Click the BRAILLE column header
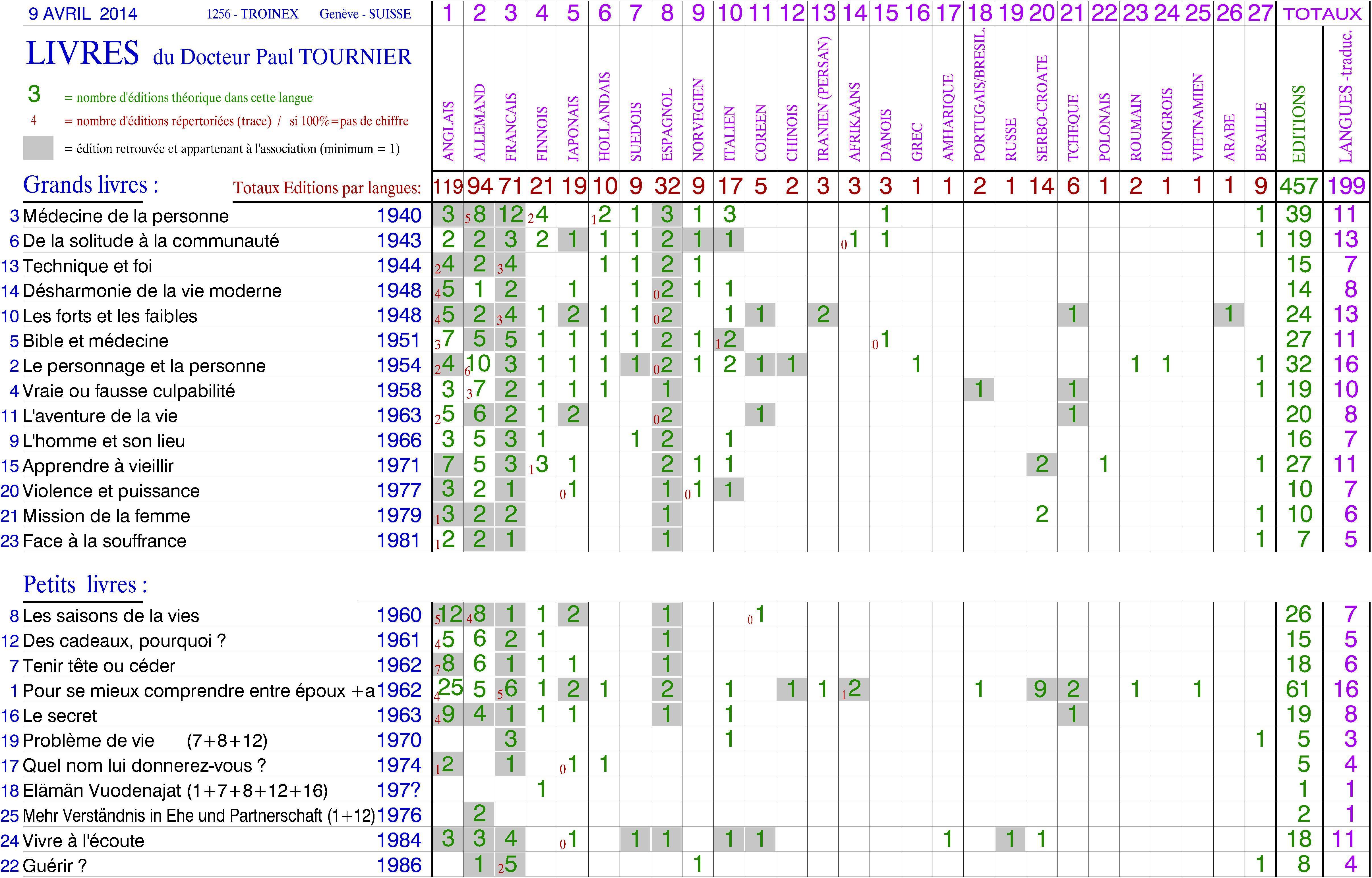 click(x=1261, y=131)
